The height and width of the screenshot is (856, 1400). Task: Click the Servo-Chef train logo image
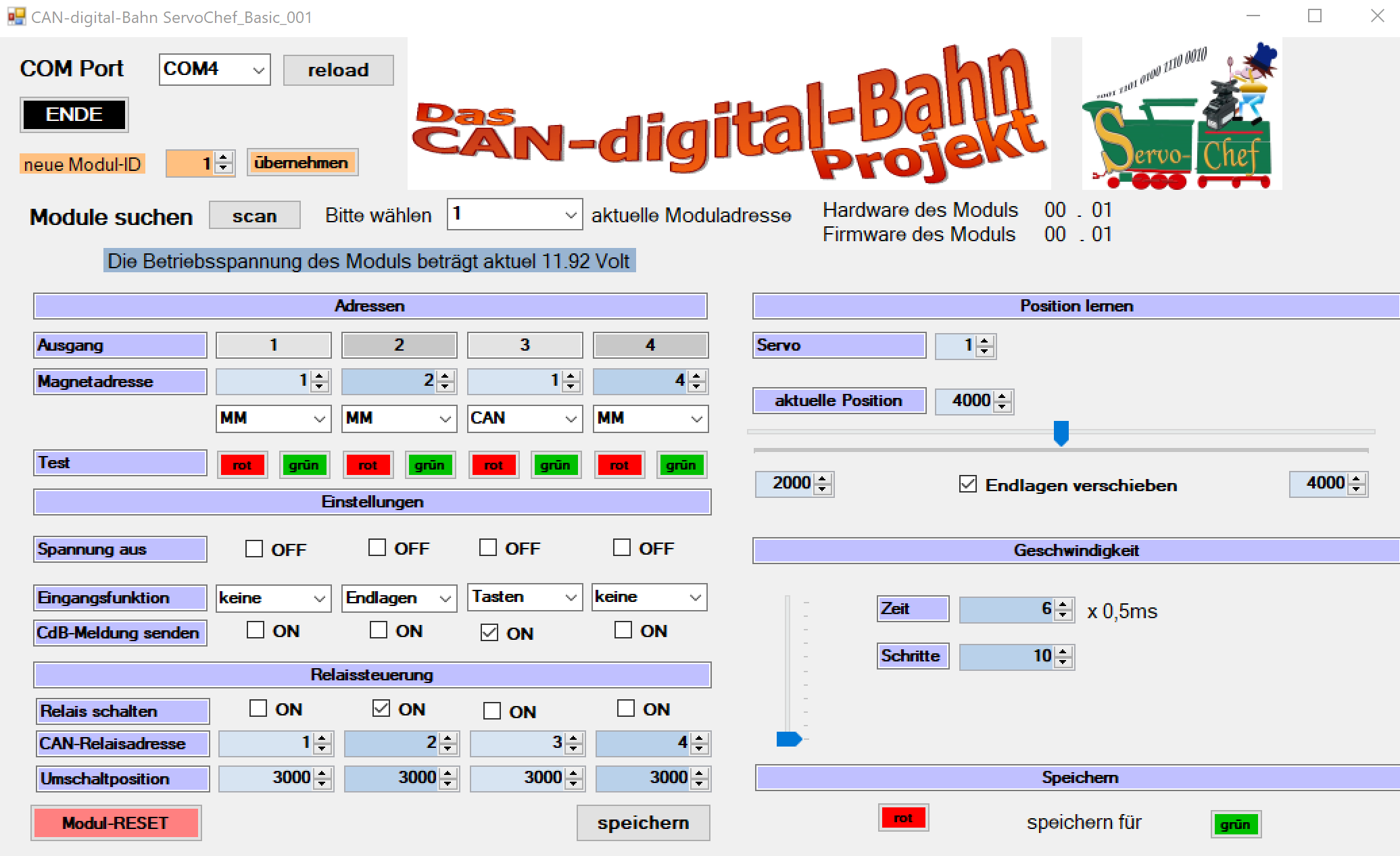[1182, 114]
